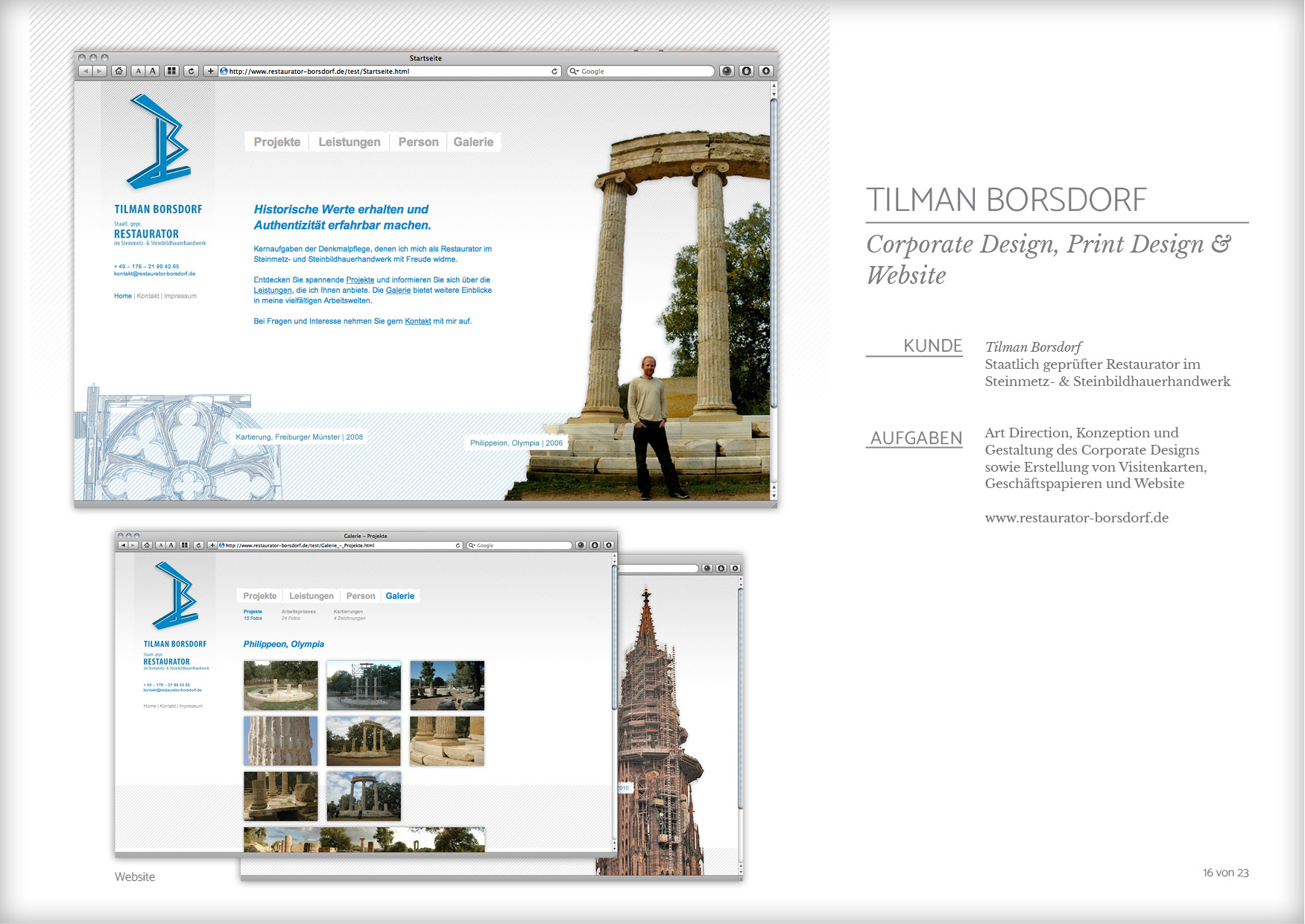Open the first Philippeon, Olympia gallery thumbnail
The height and width of the screenshot is (924, 1305).
pyautogui.click(x=280, y=686)
